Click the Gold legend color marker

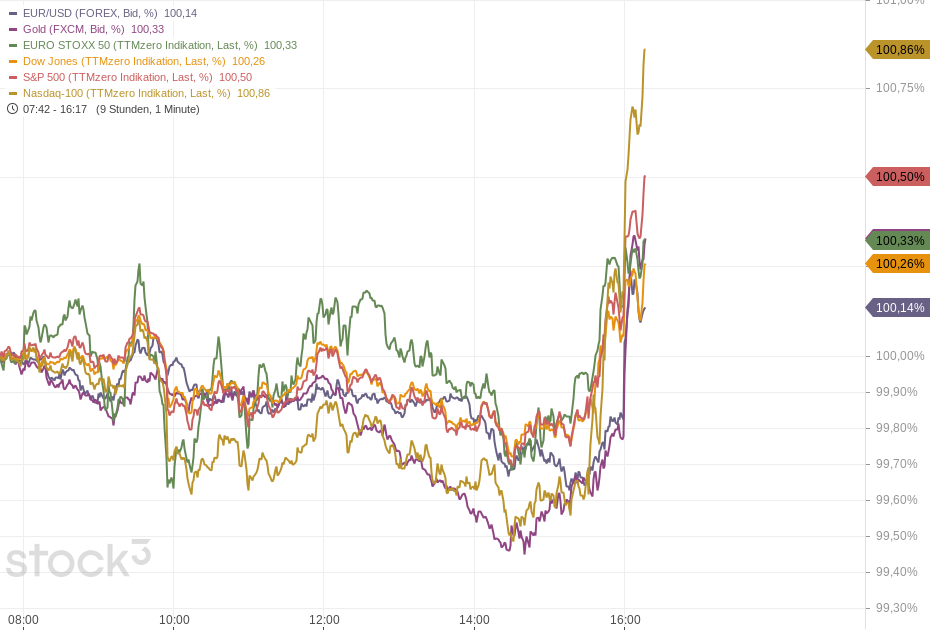tap(13, 29)
